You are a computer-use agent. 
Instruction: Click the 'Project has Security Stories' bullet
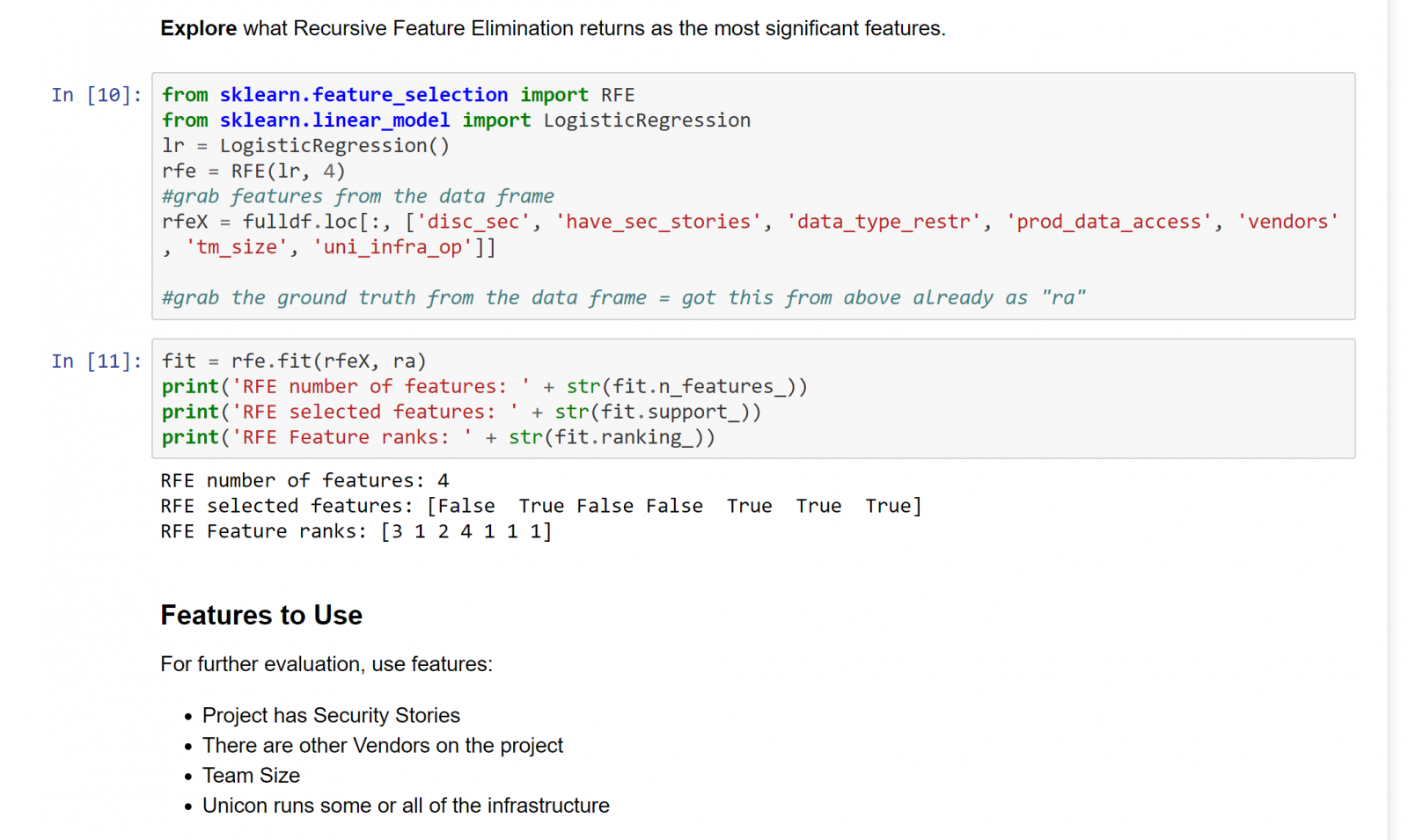tap(331, 716)
